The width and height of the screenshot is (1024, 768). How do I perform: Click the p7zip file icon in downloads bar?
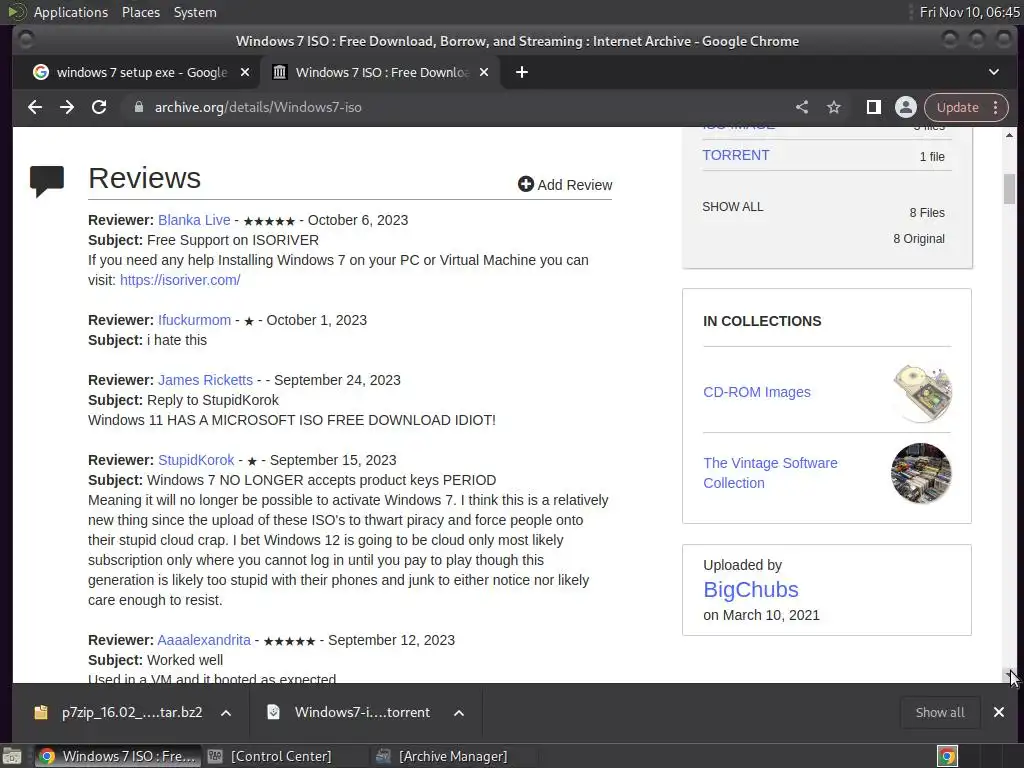[40, 712]
